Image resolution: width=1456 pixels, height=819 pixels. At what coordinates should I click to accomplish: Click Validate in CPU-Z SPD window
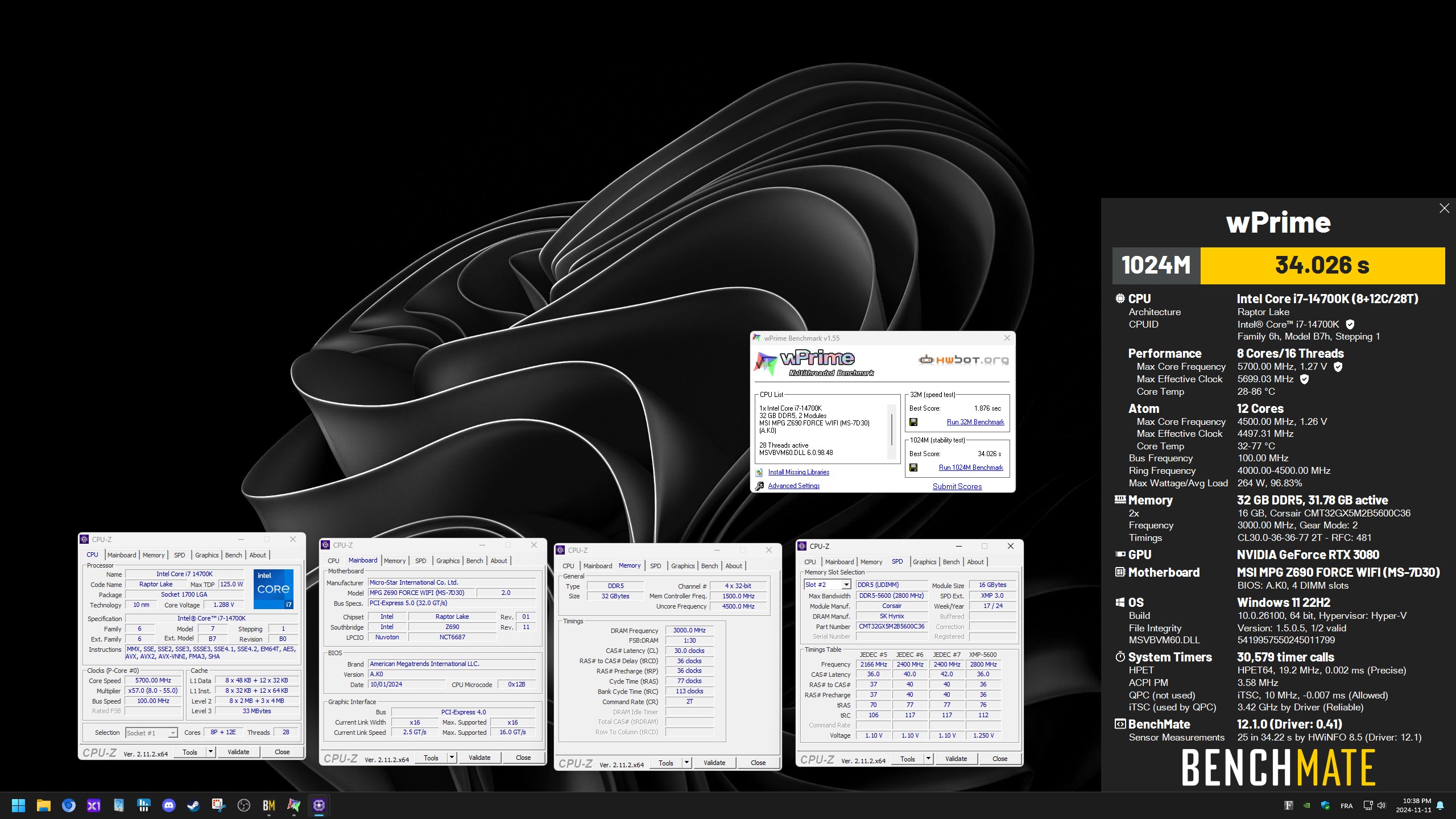click(956, 759)
